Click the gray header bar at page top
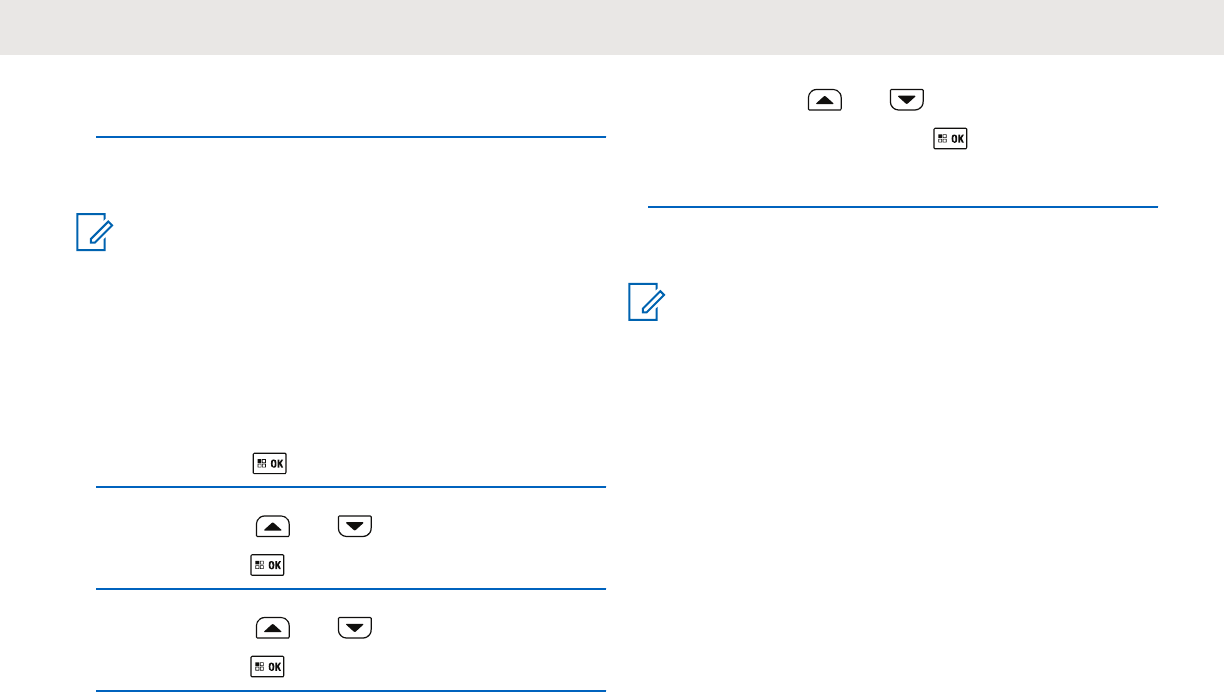The image size is (1224, 692). pos(612,27)
